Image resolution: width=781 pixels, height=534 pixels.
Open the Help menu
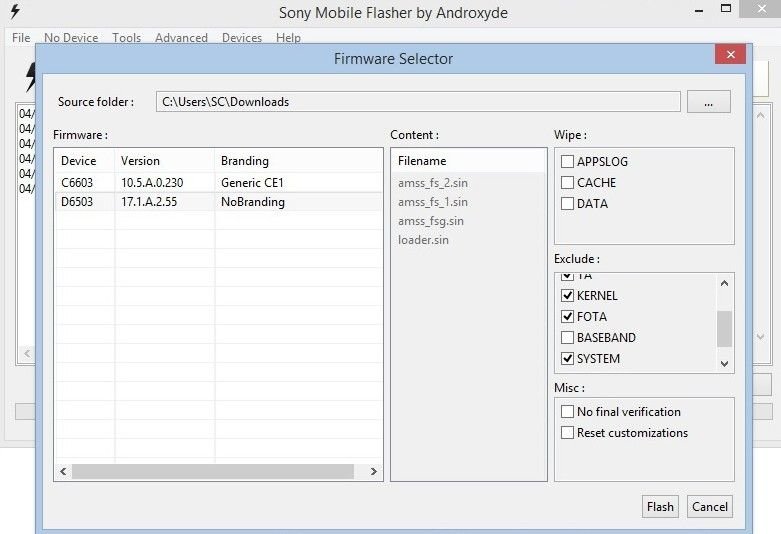tap(288, 38)
